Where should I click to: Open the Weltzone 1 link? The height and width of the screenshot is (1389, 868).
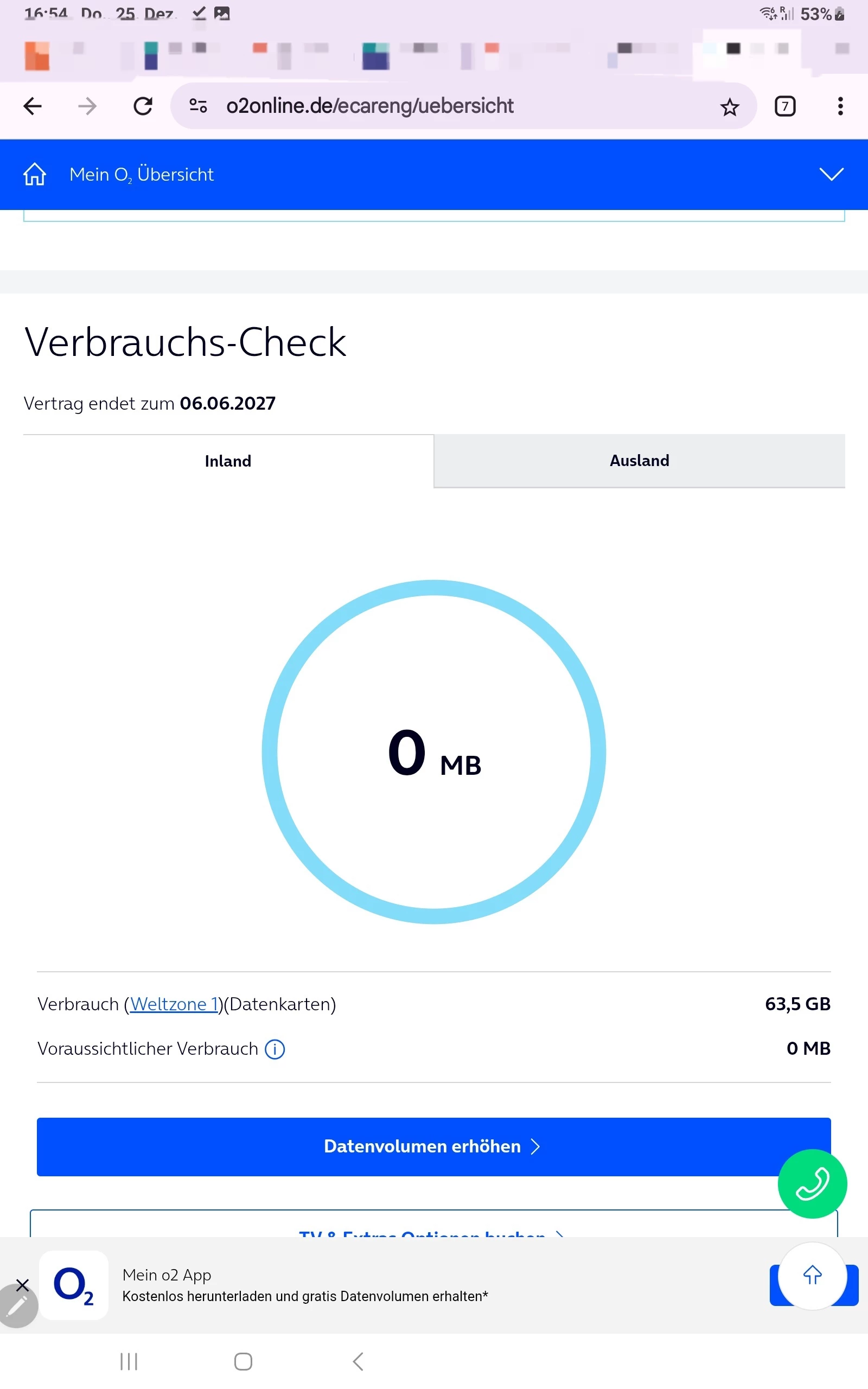(x=174, y=1004)
